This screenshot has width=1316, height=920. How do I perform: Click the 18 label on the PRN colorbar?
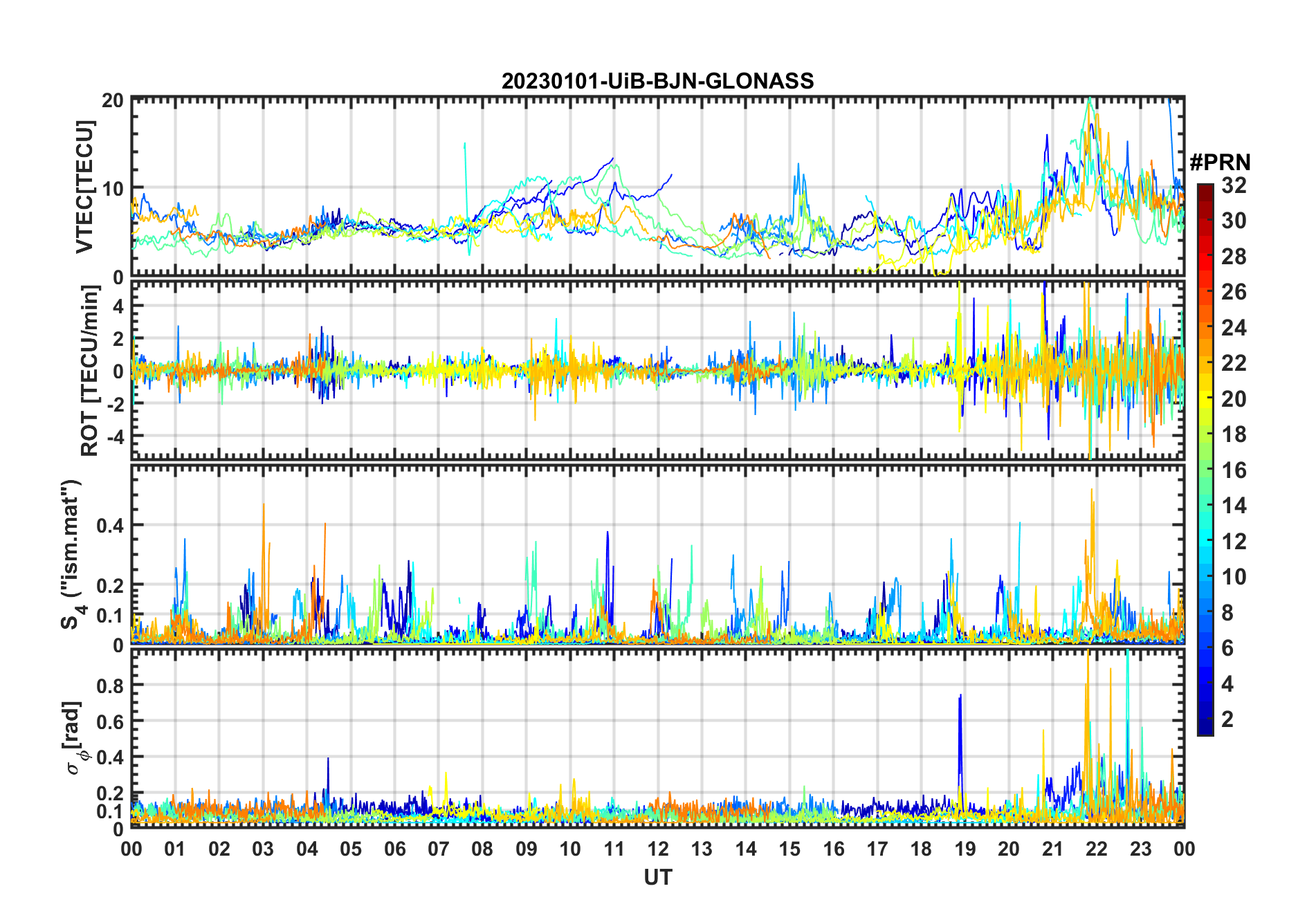coord(1234,434)
